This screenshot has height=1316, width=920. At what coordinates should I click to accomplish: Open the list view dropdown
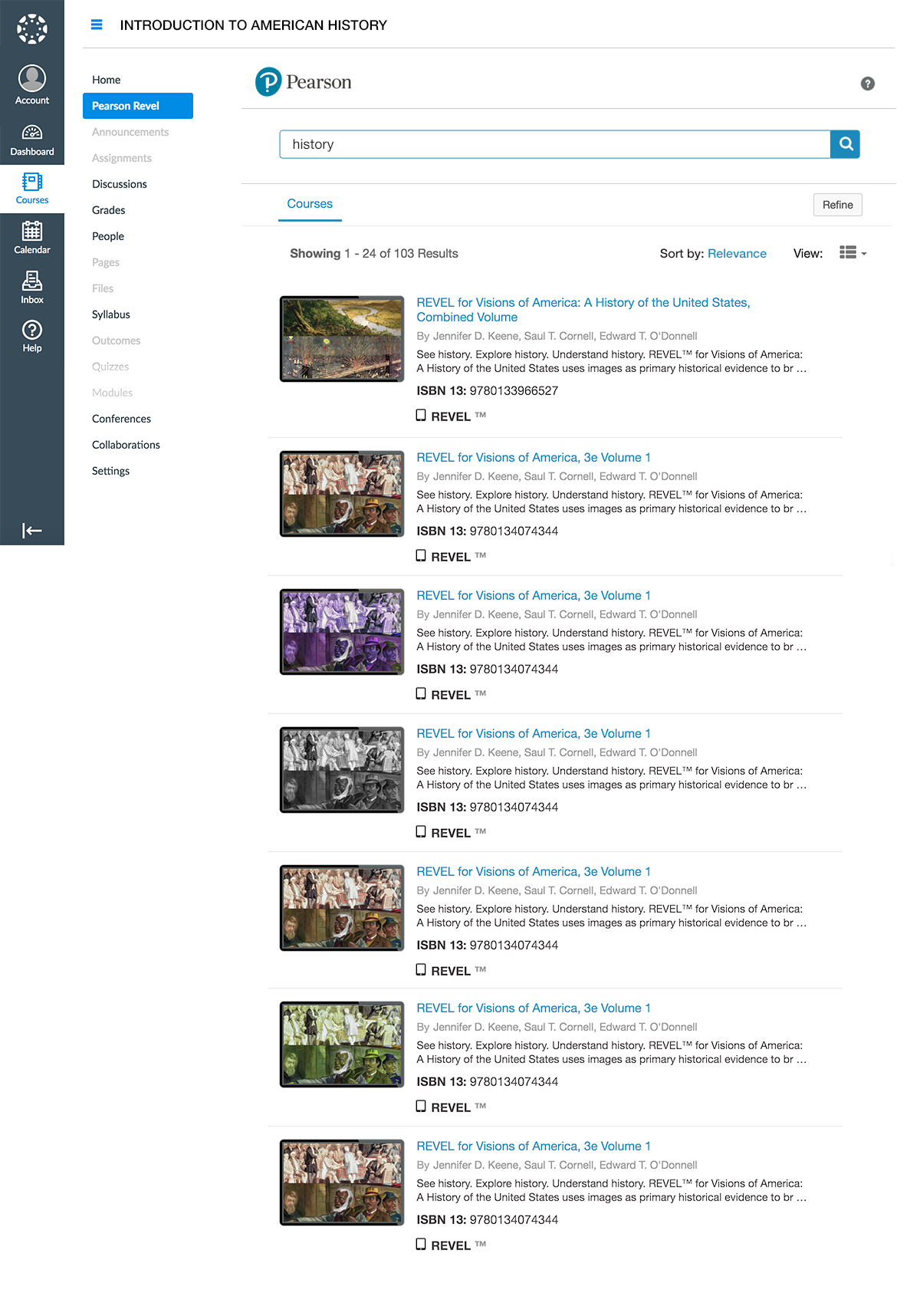point(853,253)
